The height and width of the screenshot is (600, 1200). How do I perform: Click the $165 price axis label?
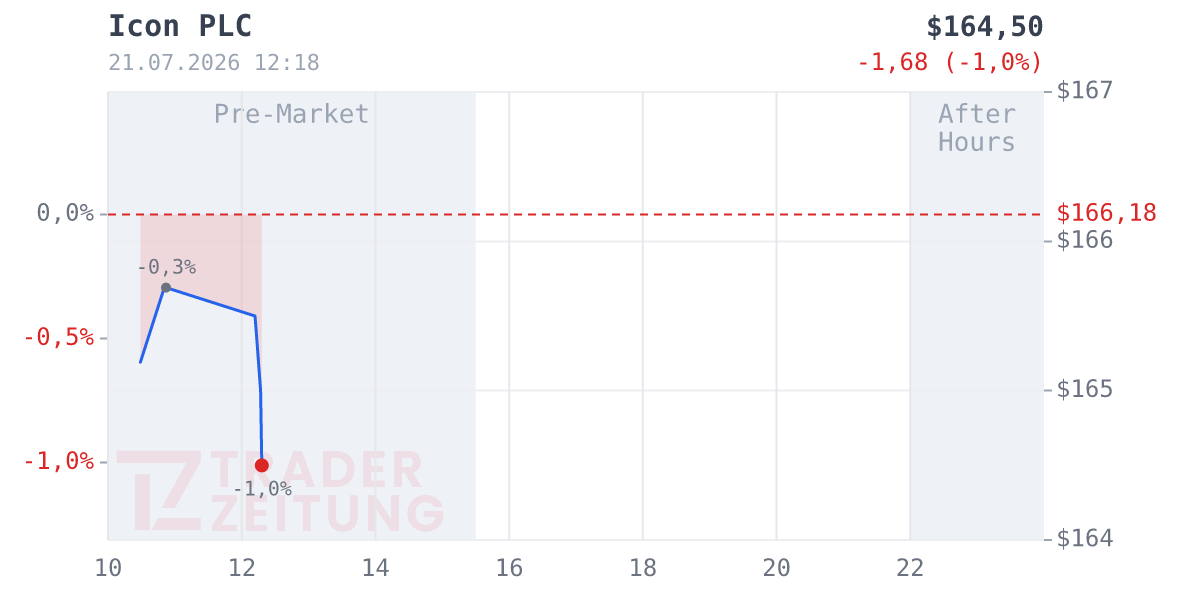tap(1085, 389)
